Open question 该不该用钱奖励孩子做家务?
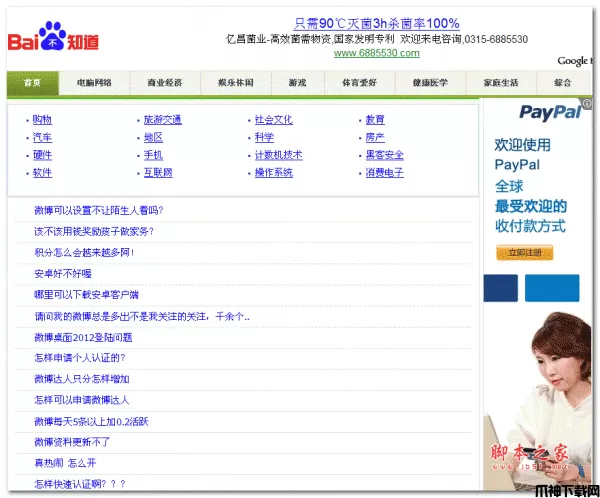Image resolution: width=600 pixels, height=498 pixels. point(94,232)
